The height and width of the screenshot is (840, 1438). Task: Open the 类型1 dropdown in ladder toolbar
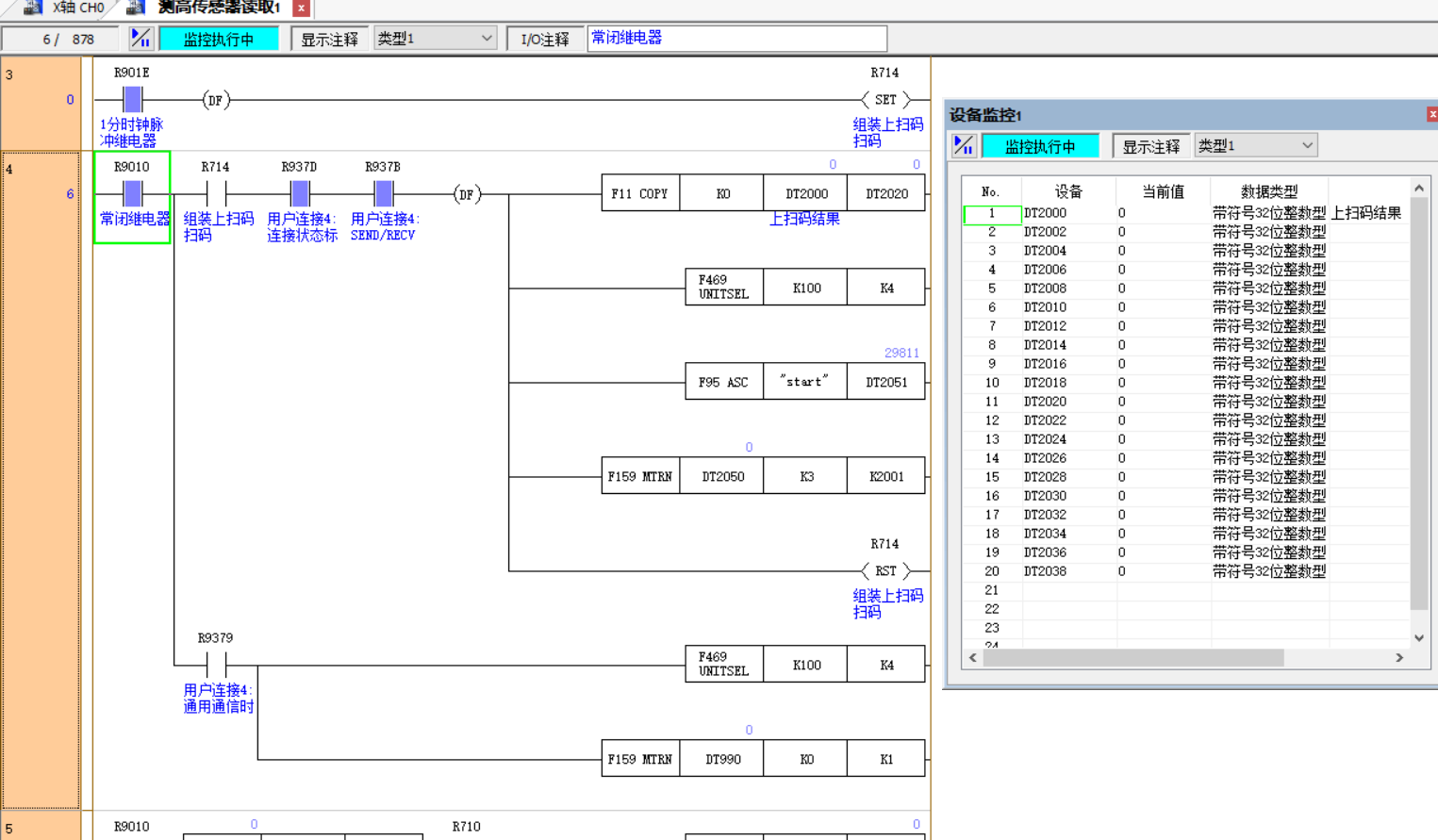(x=435, y=39)
